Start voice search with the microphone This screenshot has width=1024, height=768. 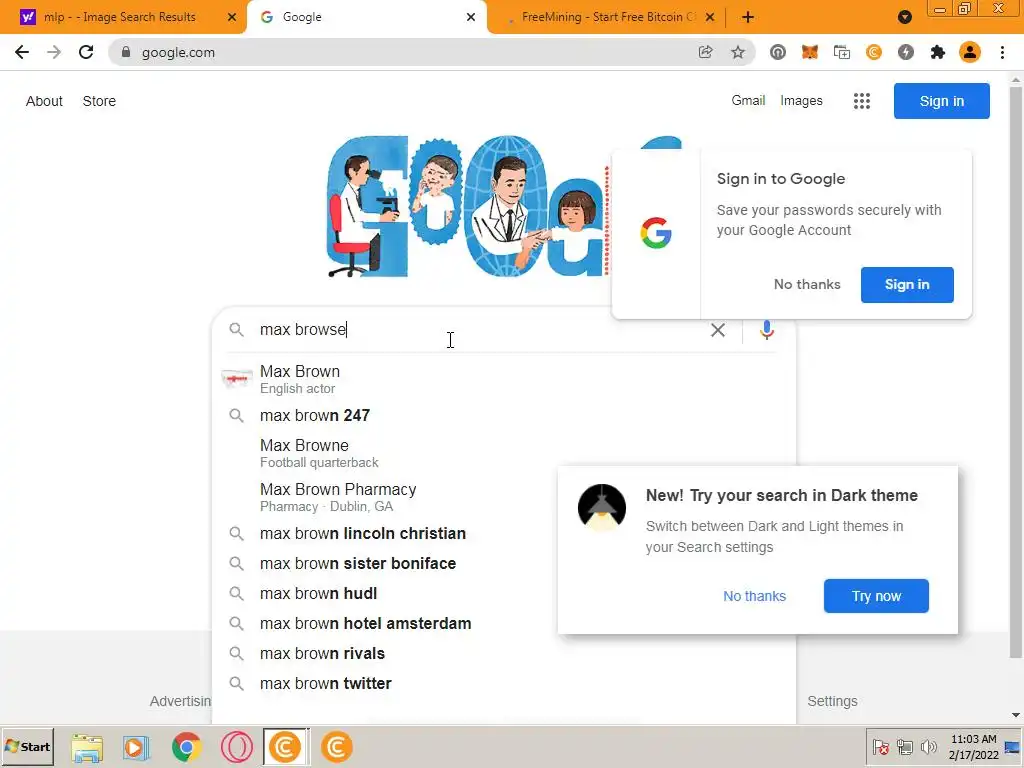767,330
